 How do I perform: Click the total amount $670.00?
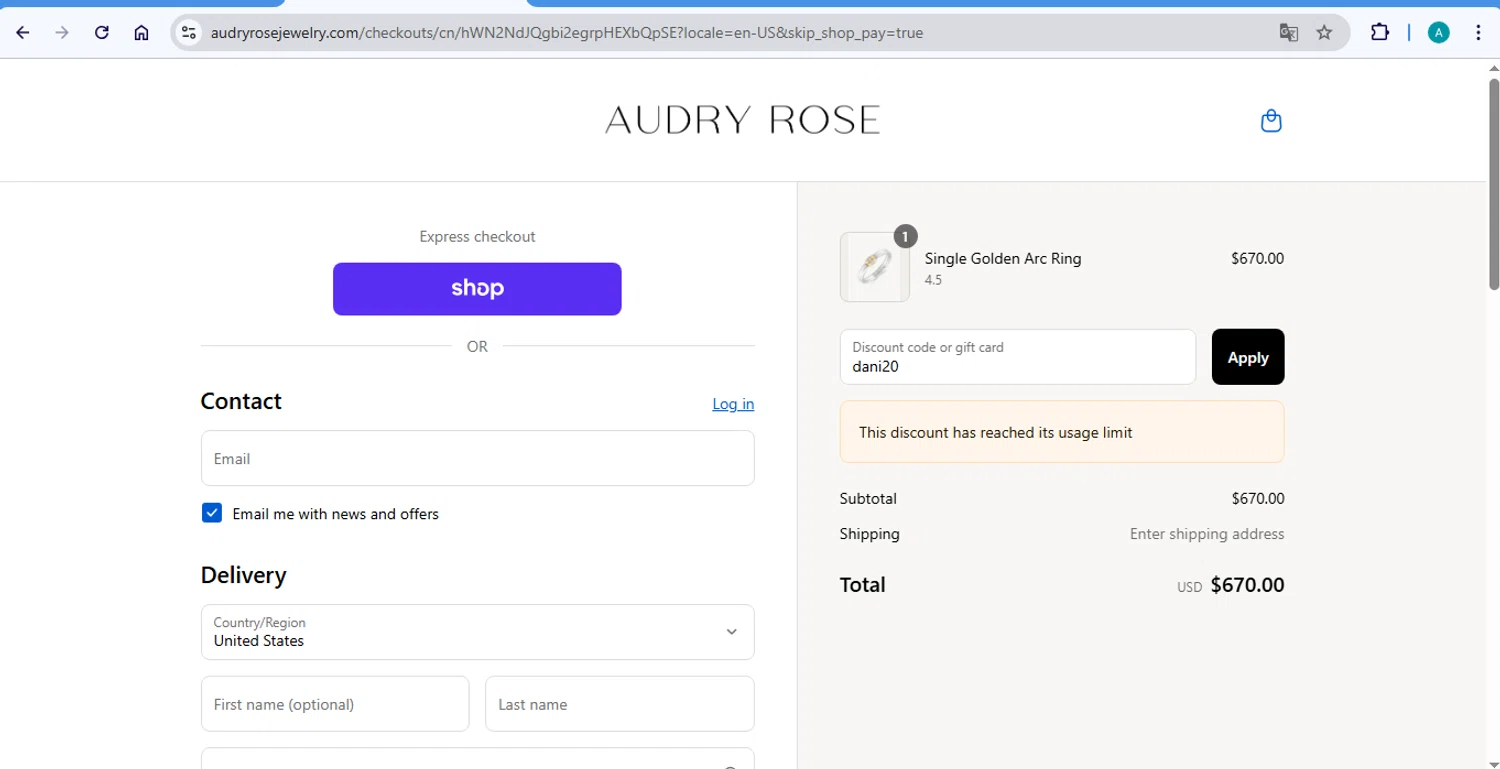[x=1247, y=585]
